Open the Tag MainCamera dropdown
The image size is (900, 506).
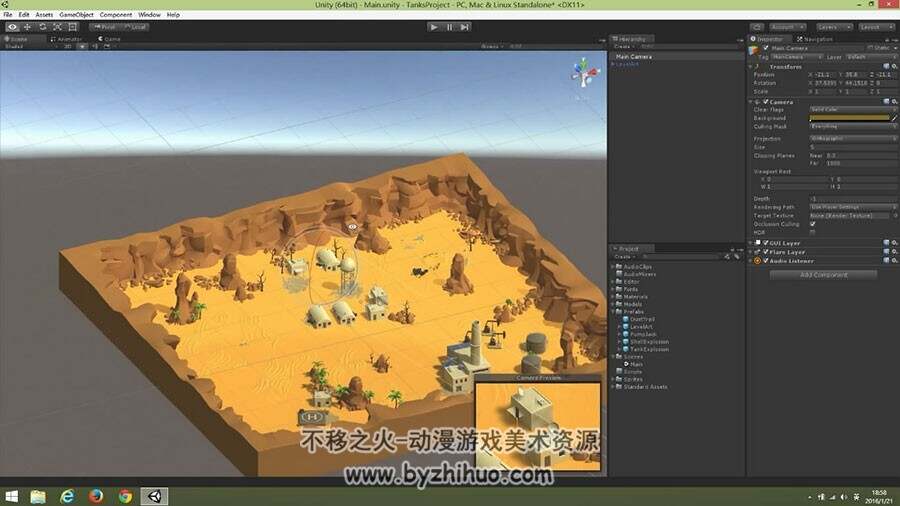click(x=796, y=57)
